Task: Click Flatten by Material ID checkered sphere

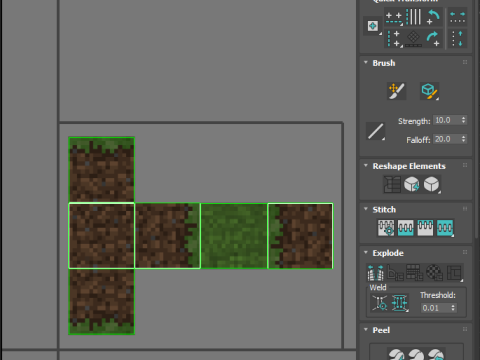Action: (x=434, y=273)
